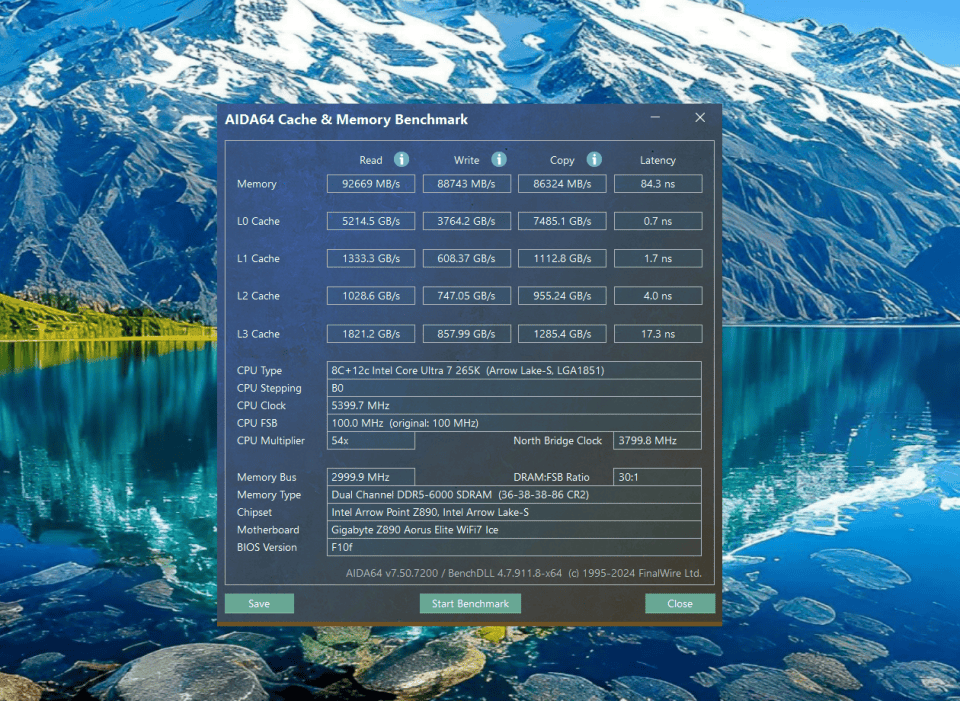Click the CPU Type field showing Core Ultra 7
This screenshot has height=701, width=960.
514,370
